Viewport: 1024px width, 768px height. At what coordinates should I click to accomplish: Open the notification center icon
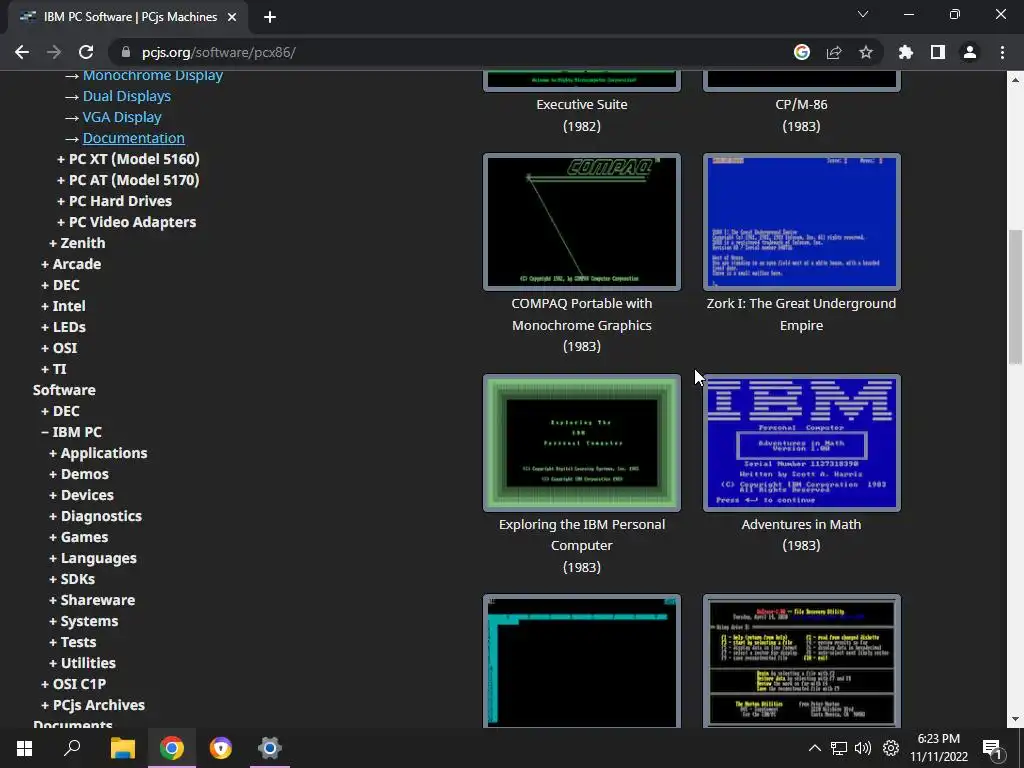click(993, 748)
